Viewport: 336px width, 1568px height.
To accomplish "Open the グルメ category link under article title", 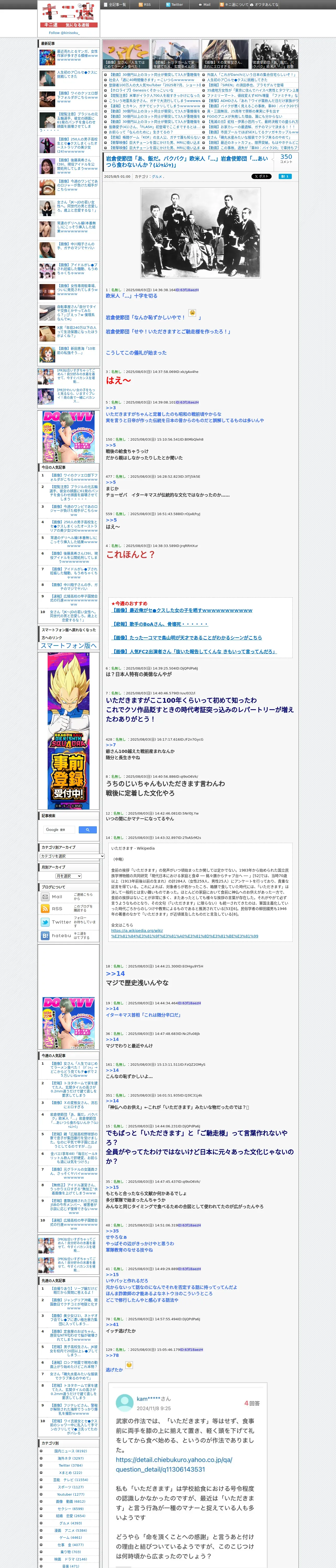I will click(x=157, y=176).
